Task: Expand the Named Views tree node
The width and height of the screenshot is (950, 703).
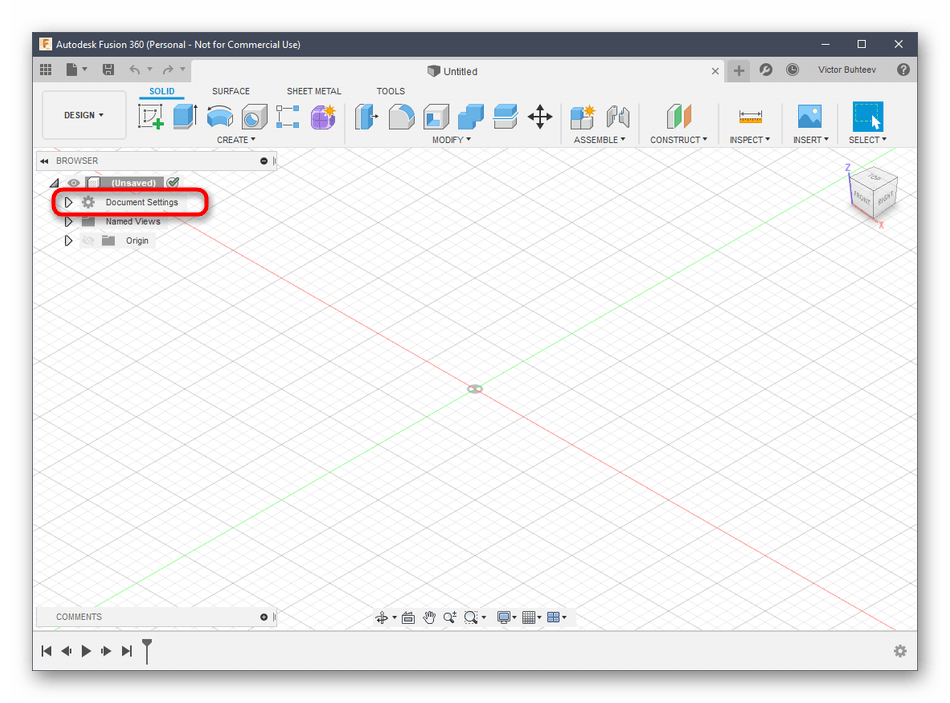Action: [x=68, y=222]
